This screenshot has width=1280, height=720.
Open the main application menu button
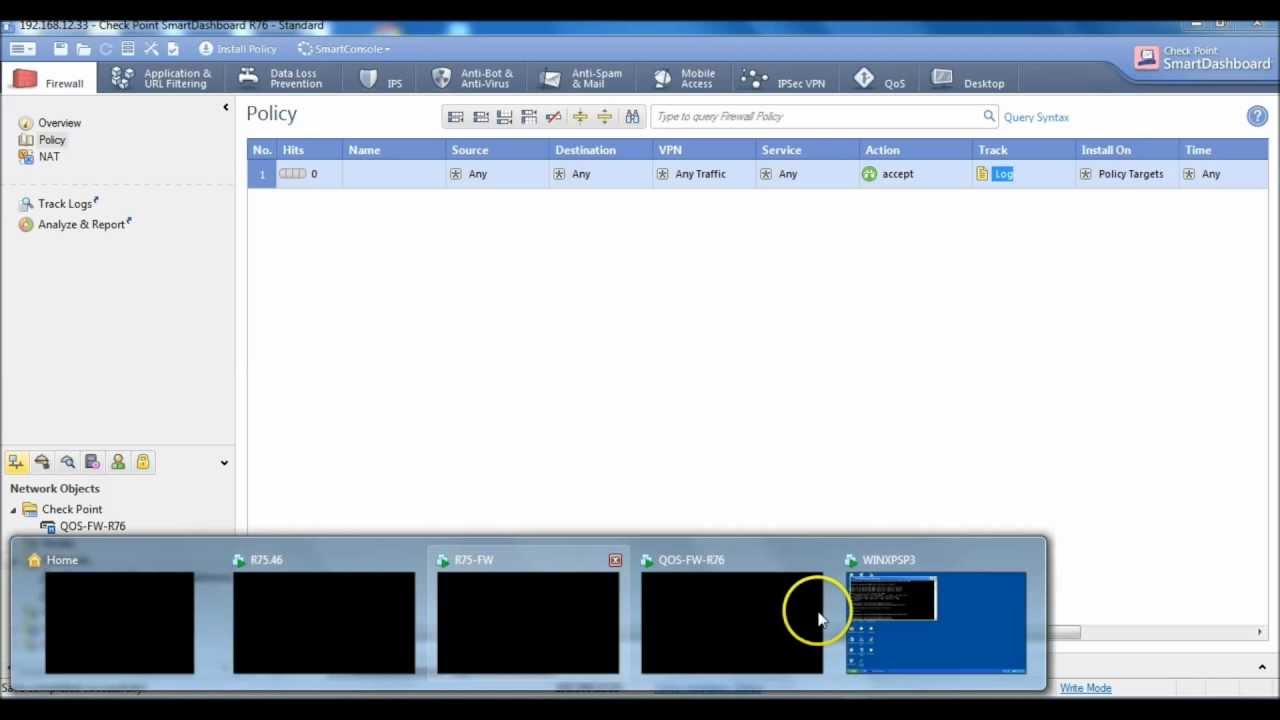22,48
